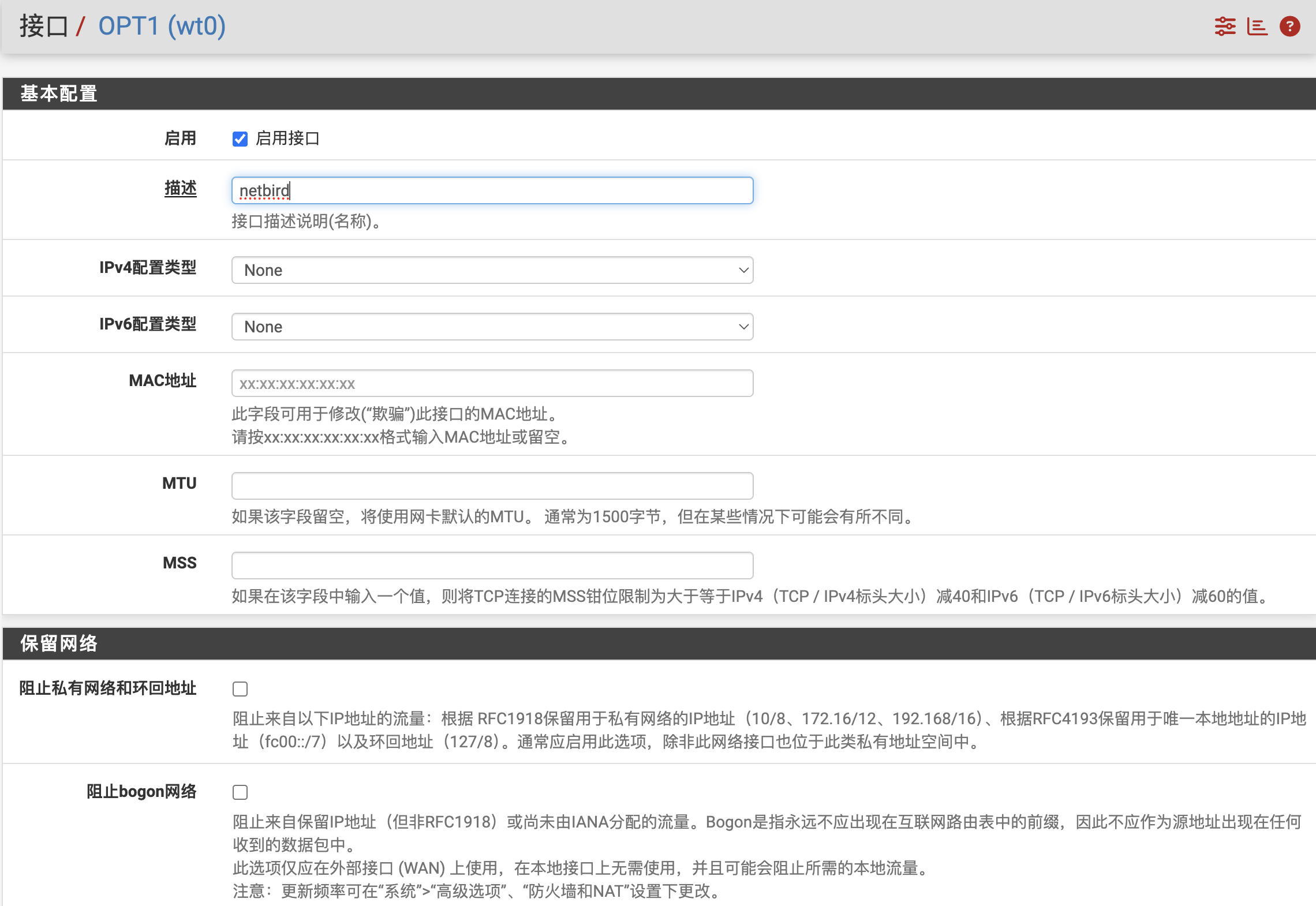
Task: Toggle the 启用接口 checkbox
Action: (x=240, y=139)
